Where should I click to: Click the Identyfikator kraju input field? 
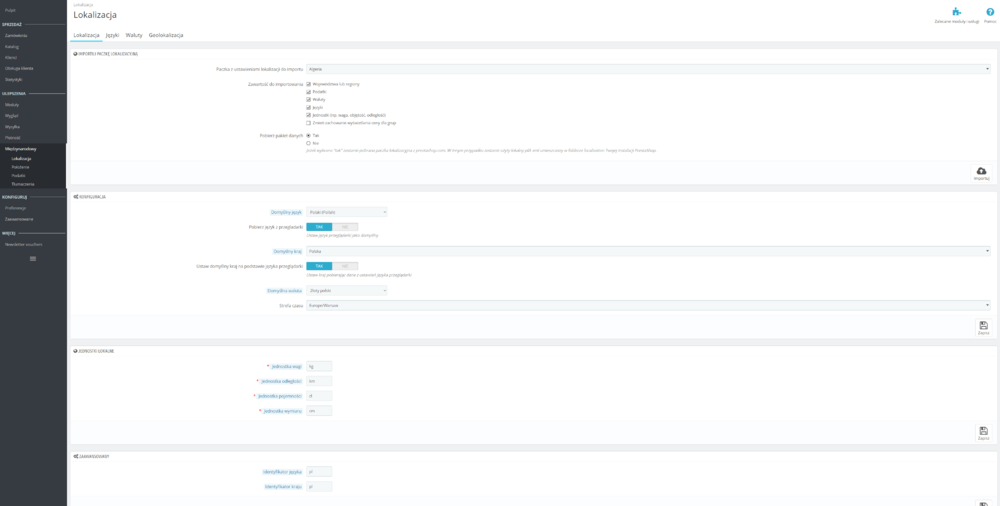click(x=320, y=486)
